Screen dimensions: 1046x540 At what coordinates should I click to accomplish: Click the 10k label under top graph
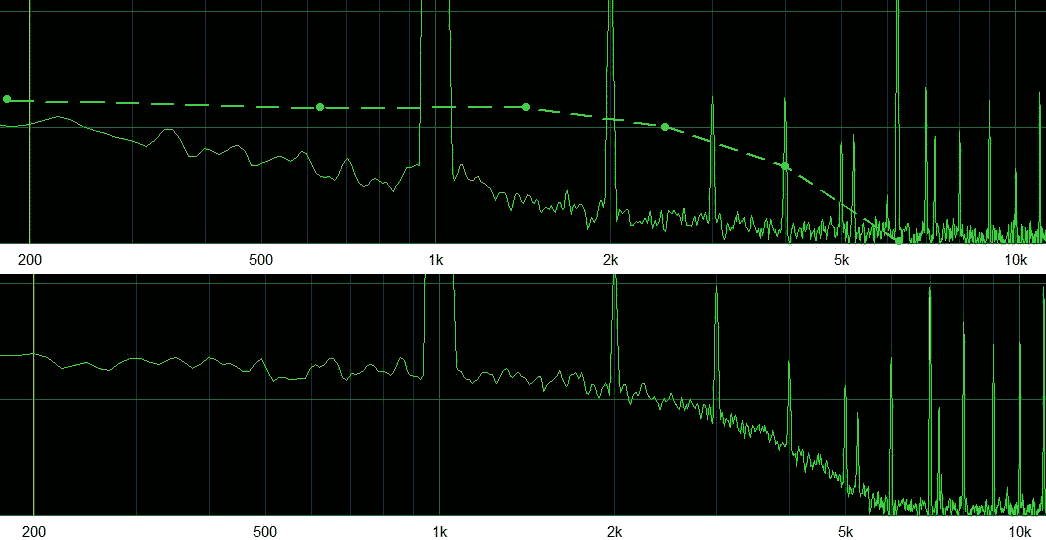(x=1016, y=260)
